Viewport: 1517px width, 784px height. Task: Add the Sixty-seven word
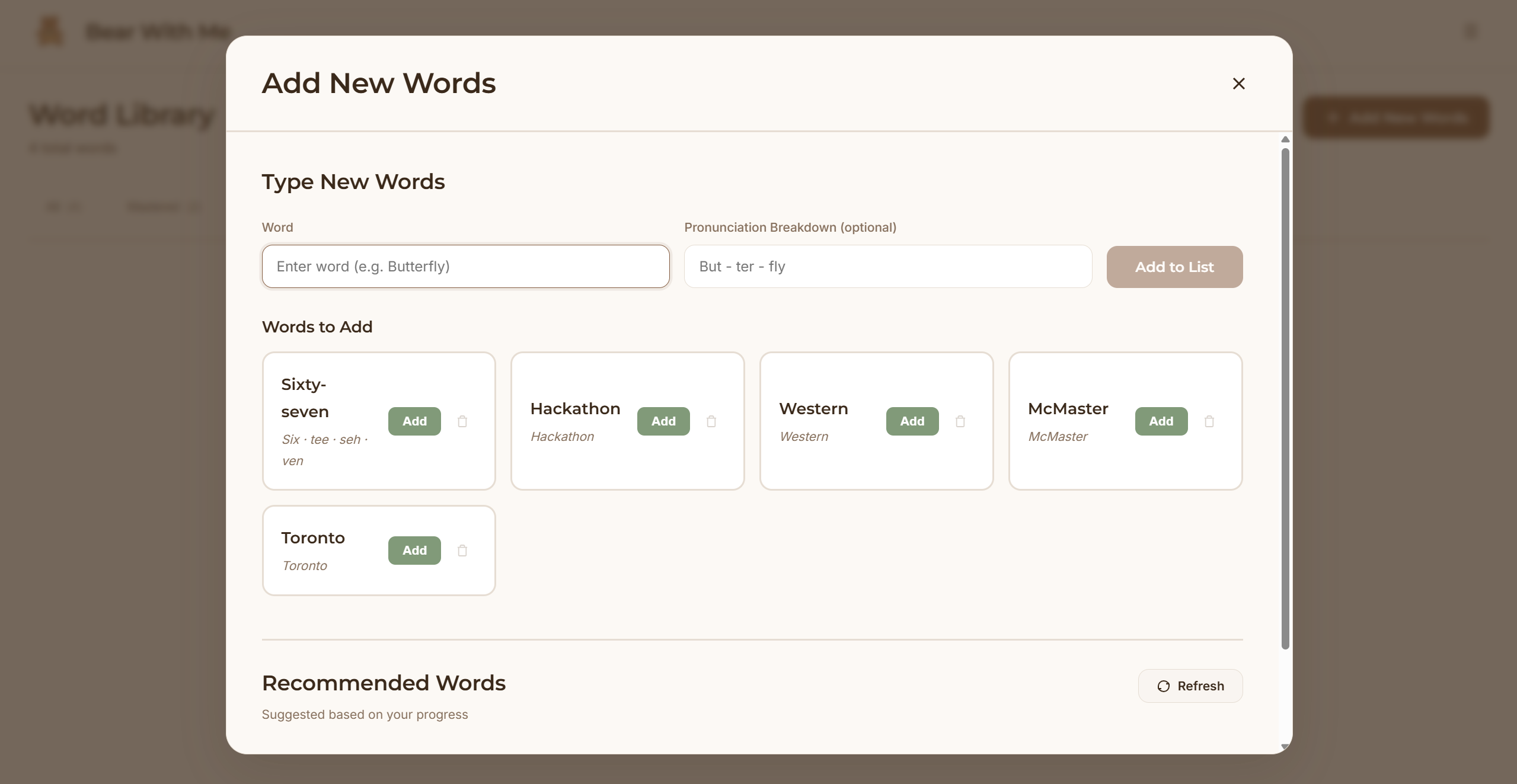[414, 421]
